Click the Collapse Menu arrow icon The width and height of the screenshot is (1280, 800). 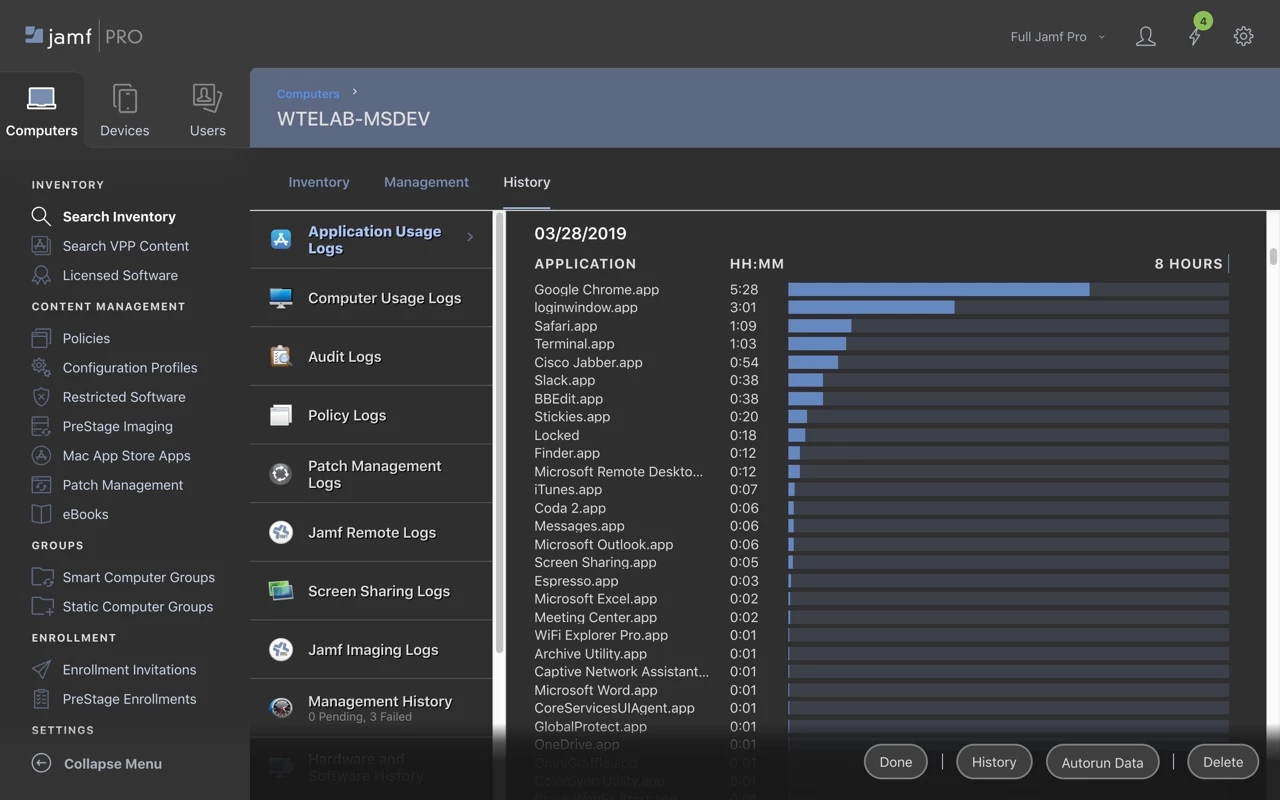tap(41, 763)
